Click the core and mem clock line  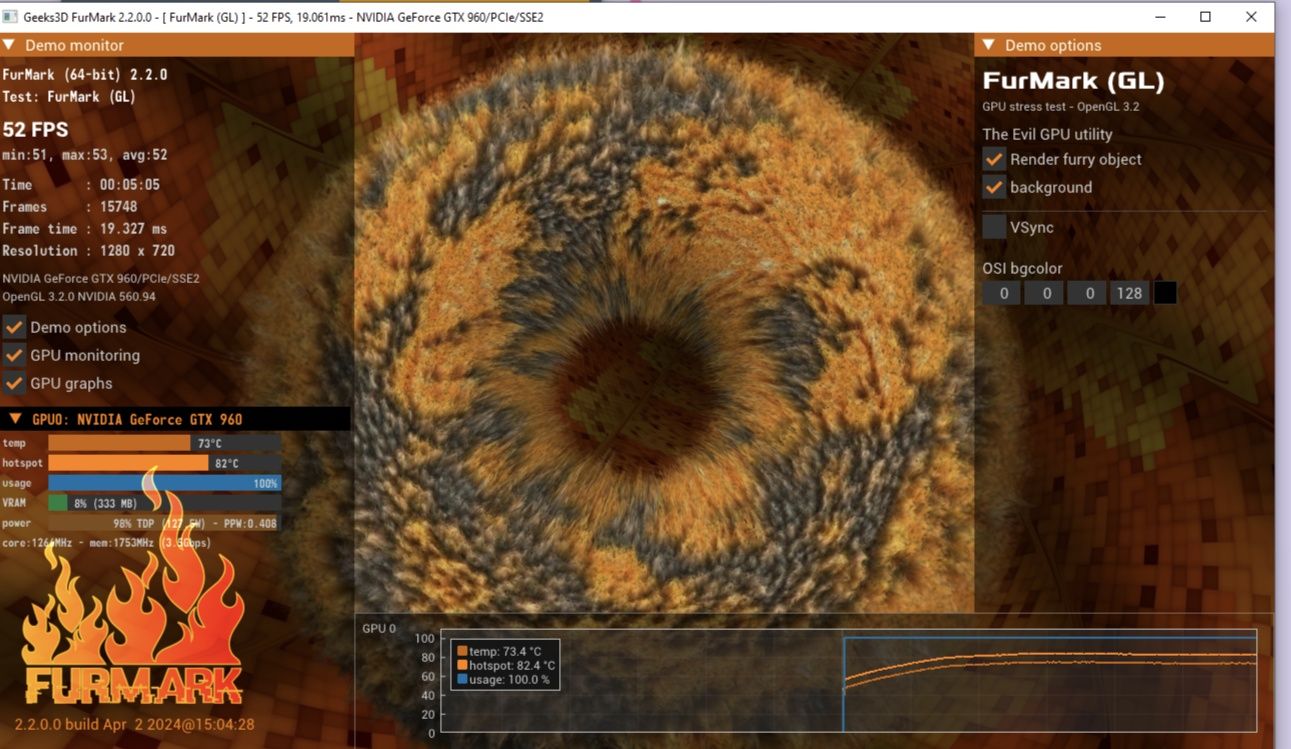click(107, 543)
